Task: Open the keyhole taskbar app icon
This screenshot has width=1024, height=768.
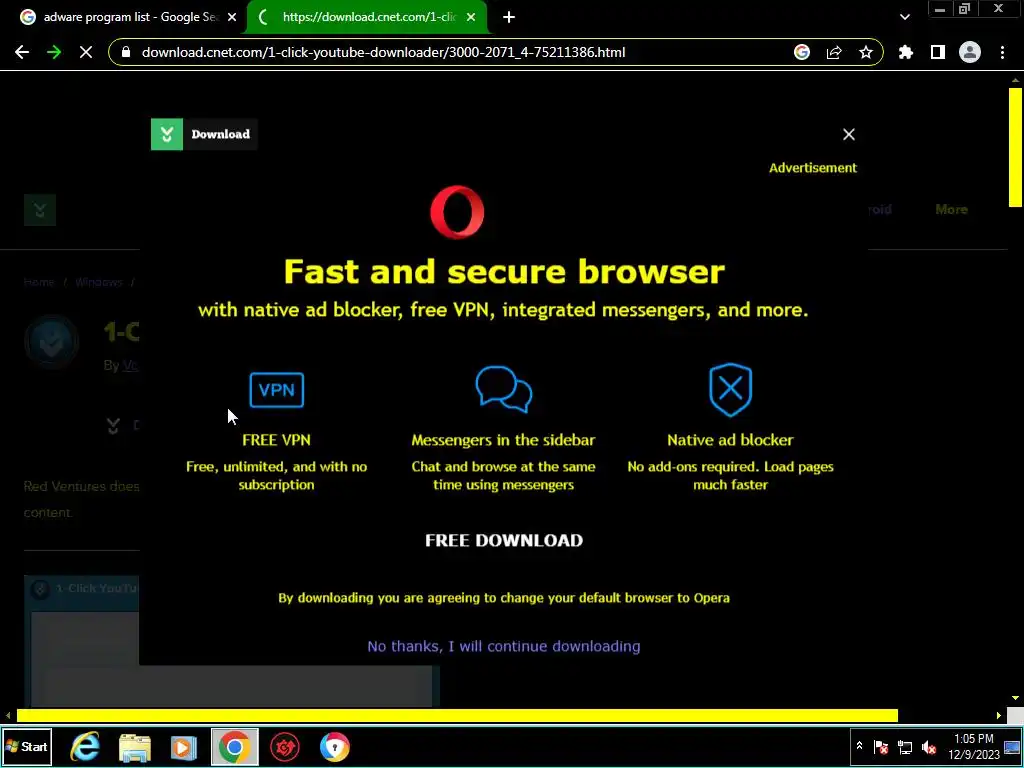Action: click(x=334, y=747)
